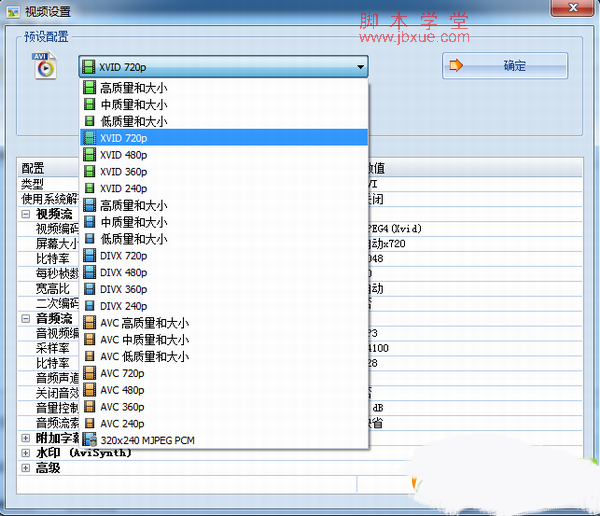This screenshot has height=516, width=600.
Task: Expand the 水印 (AviSynth) section
Action: pos(25,453)
